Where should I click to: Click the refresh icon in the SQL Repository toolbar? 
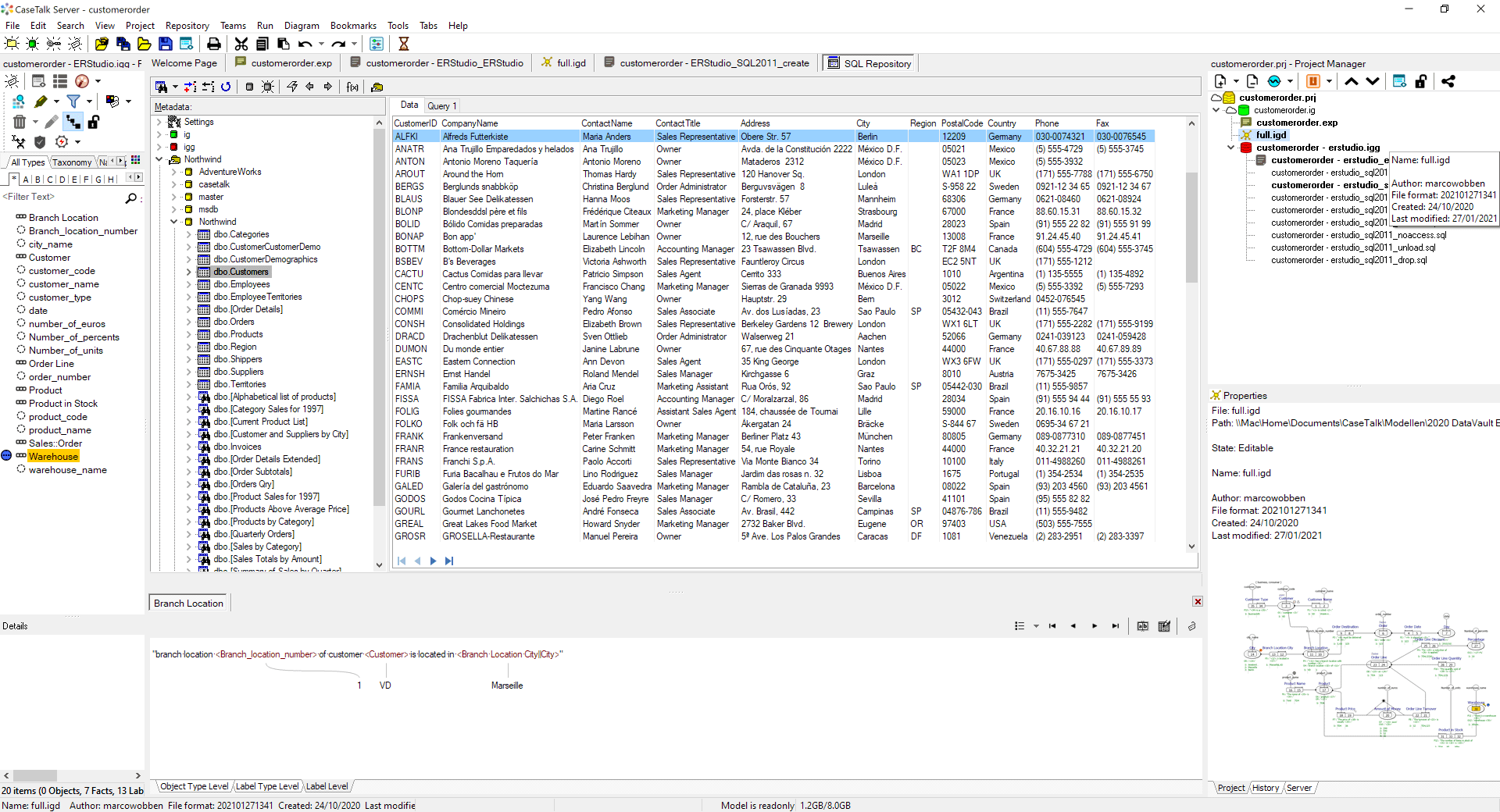tap(226, 87)
